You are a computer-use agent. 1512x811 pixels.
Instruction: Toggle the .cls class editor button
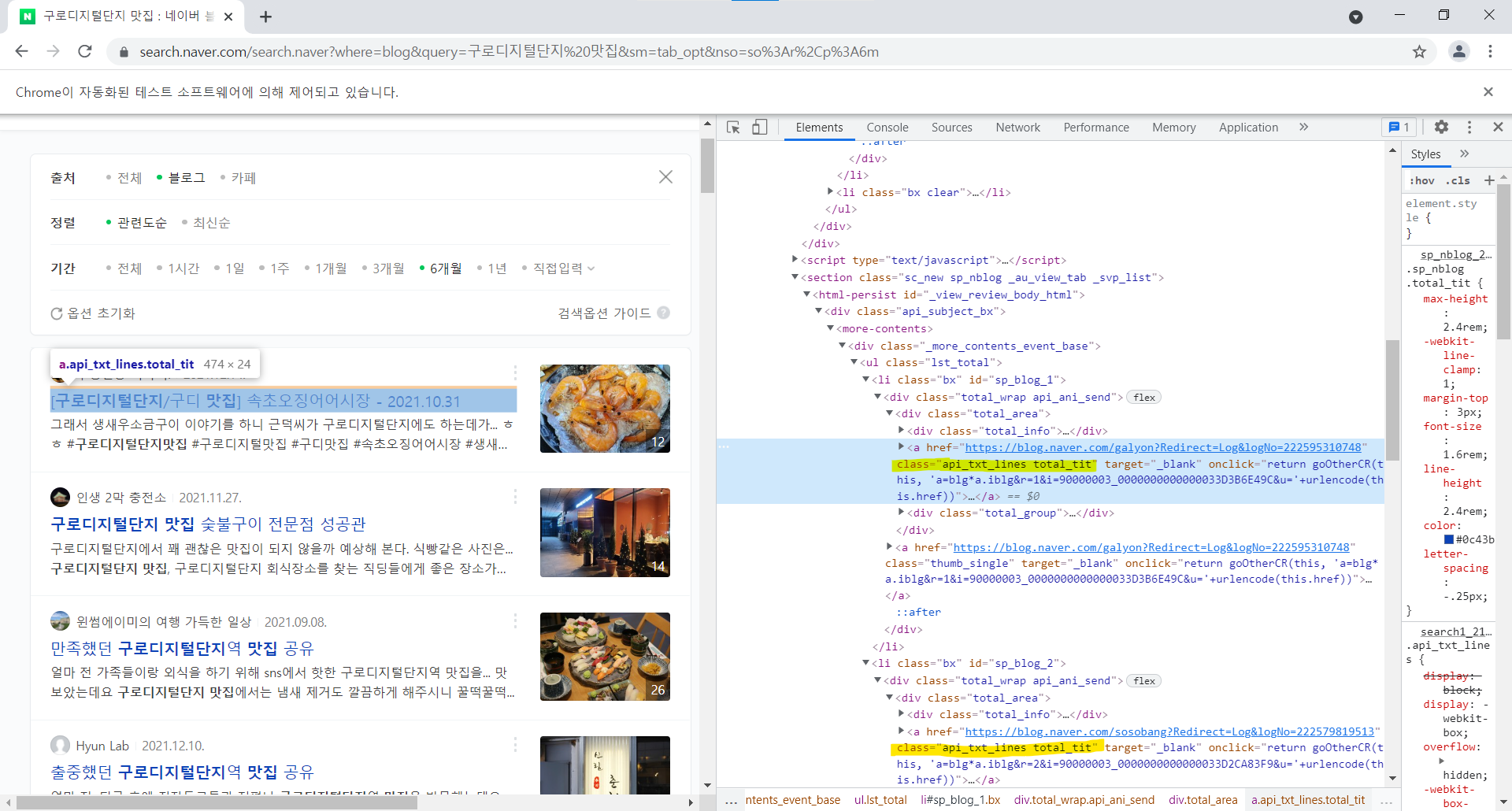[1458, 180]
